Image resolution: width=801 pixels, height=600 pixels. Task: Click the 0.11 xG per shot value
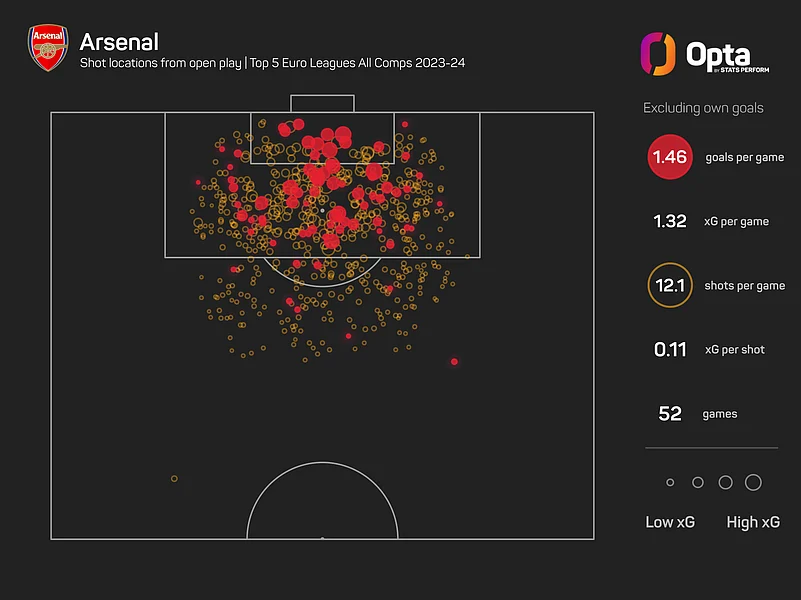click(670, 349)
